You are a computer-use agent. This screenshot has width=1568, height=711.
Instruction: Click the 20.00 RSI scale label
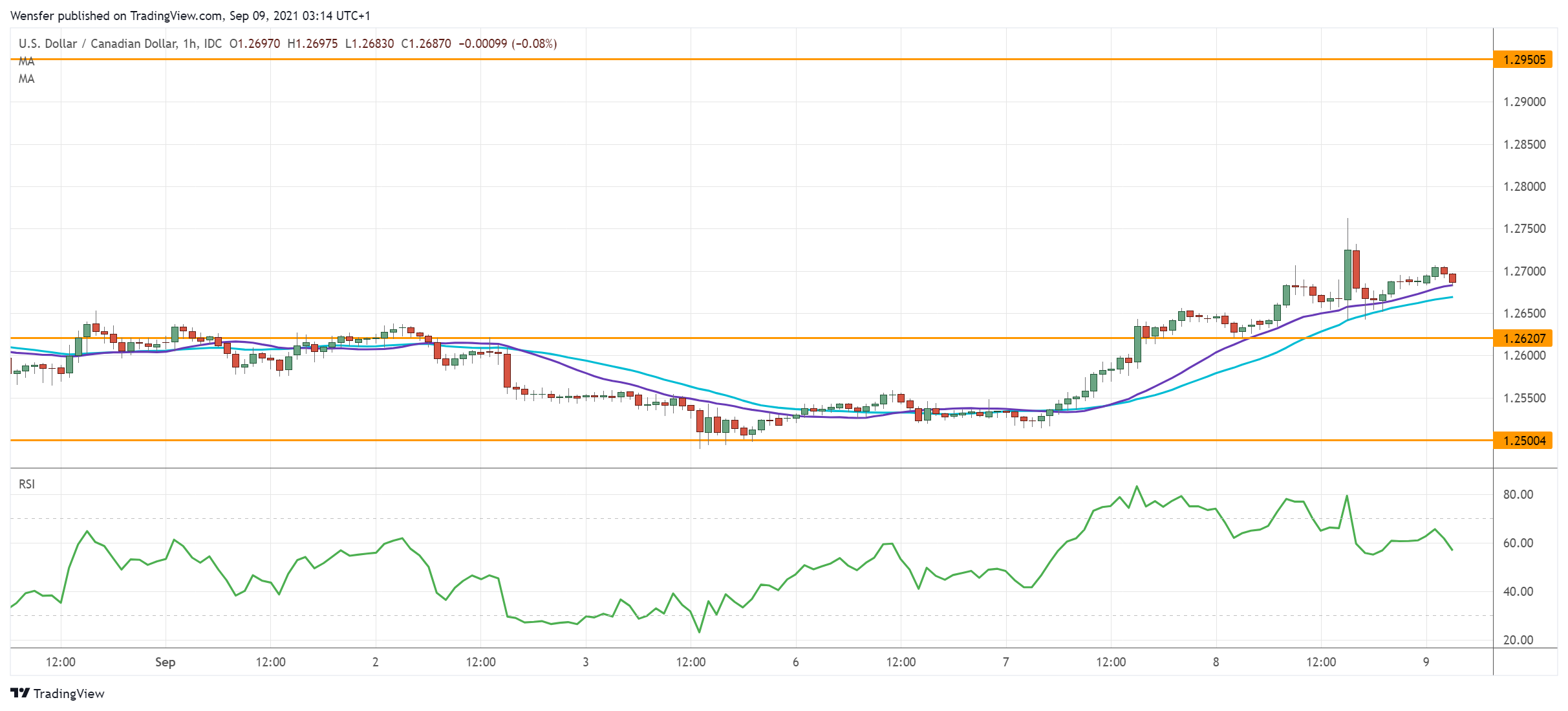click(1518, 640)
